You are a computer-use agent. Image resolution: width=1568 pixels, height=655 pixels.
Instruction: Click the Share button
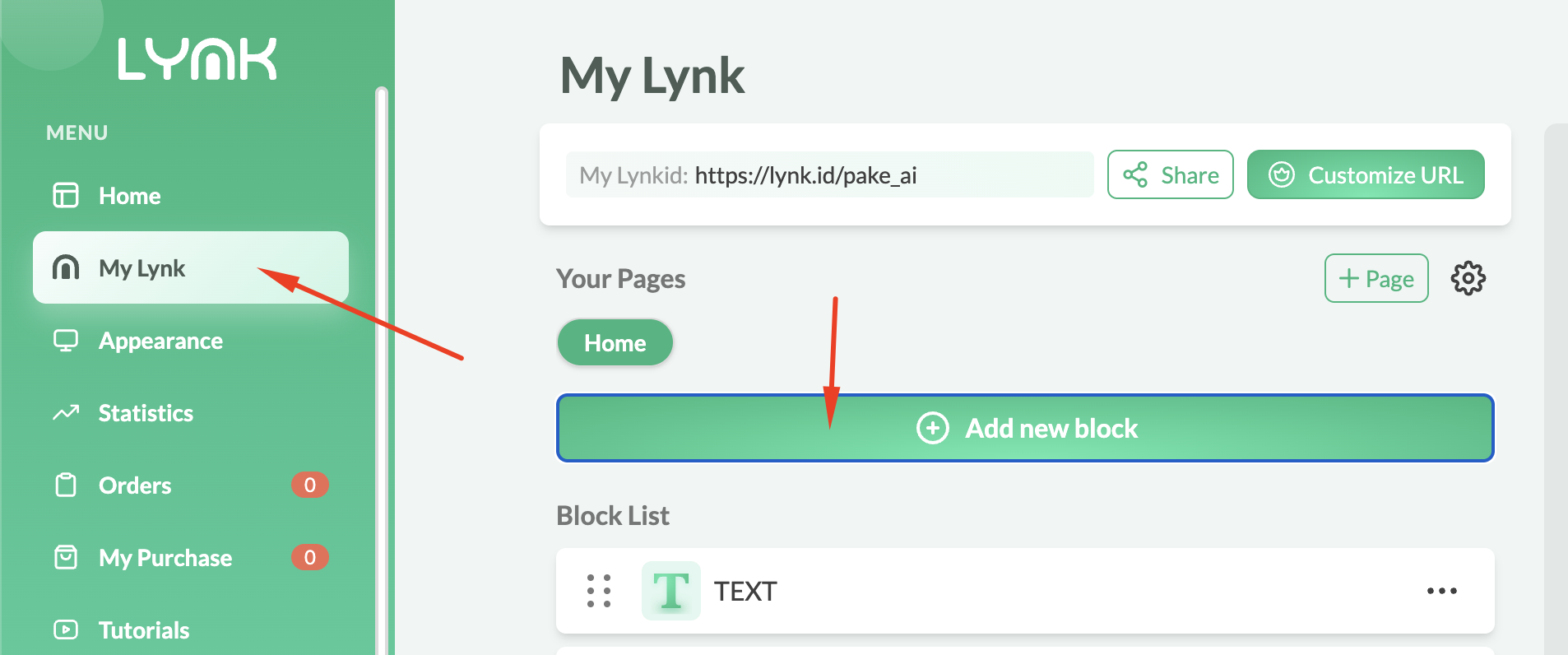pos(1170,174)
